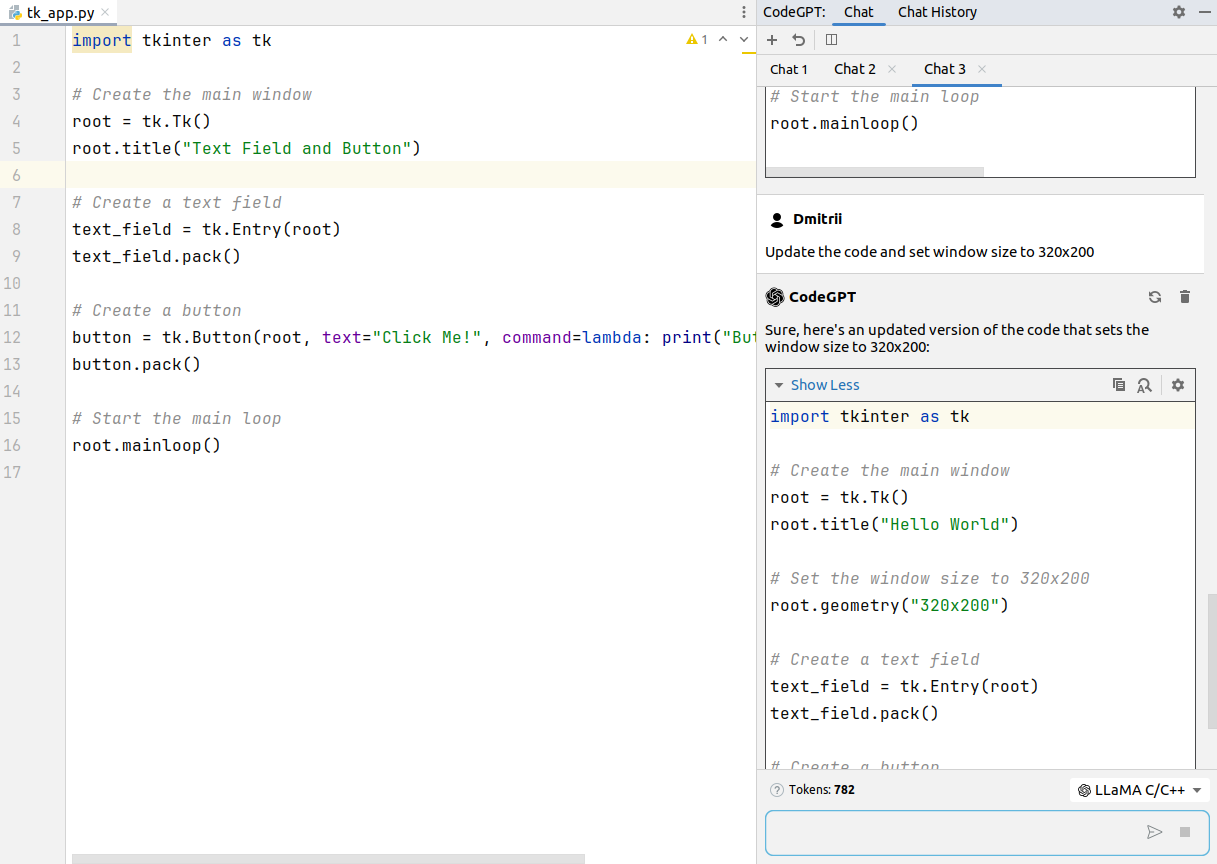Open editor tab options three-dot menu
This screenshot has height=864, width=1217.
tap(744, 13)
